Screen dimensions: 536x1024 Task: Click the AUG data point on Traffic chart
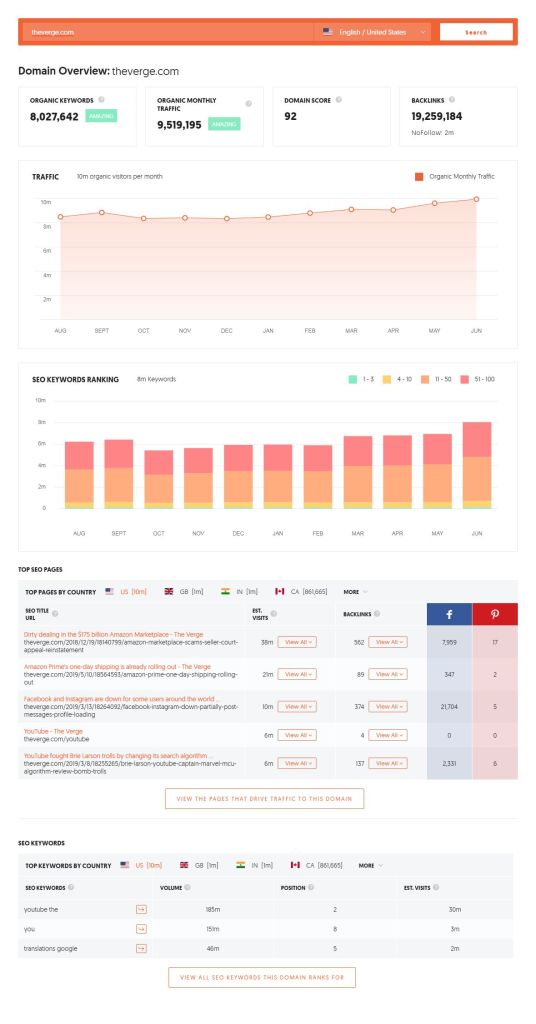(x=61, y=217)
